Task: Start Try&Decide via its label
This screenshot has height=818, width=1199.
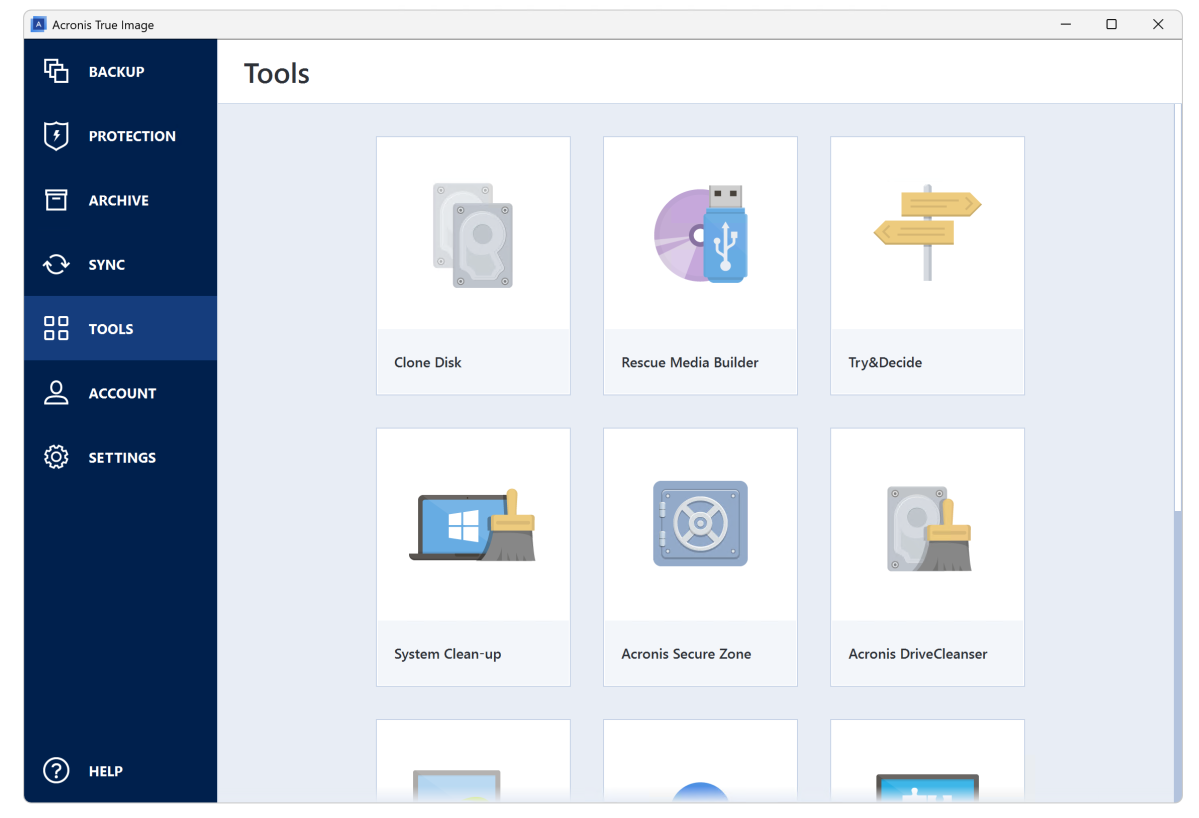Action: [x=885, y=362]
